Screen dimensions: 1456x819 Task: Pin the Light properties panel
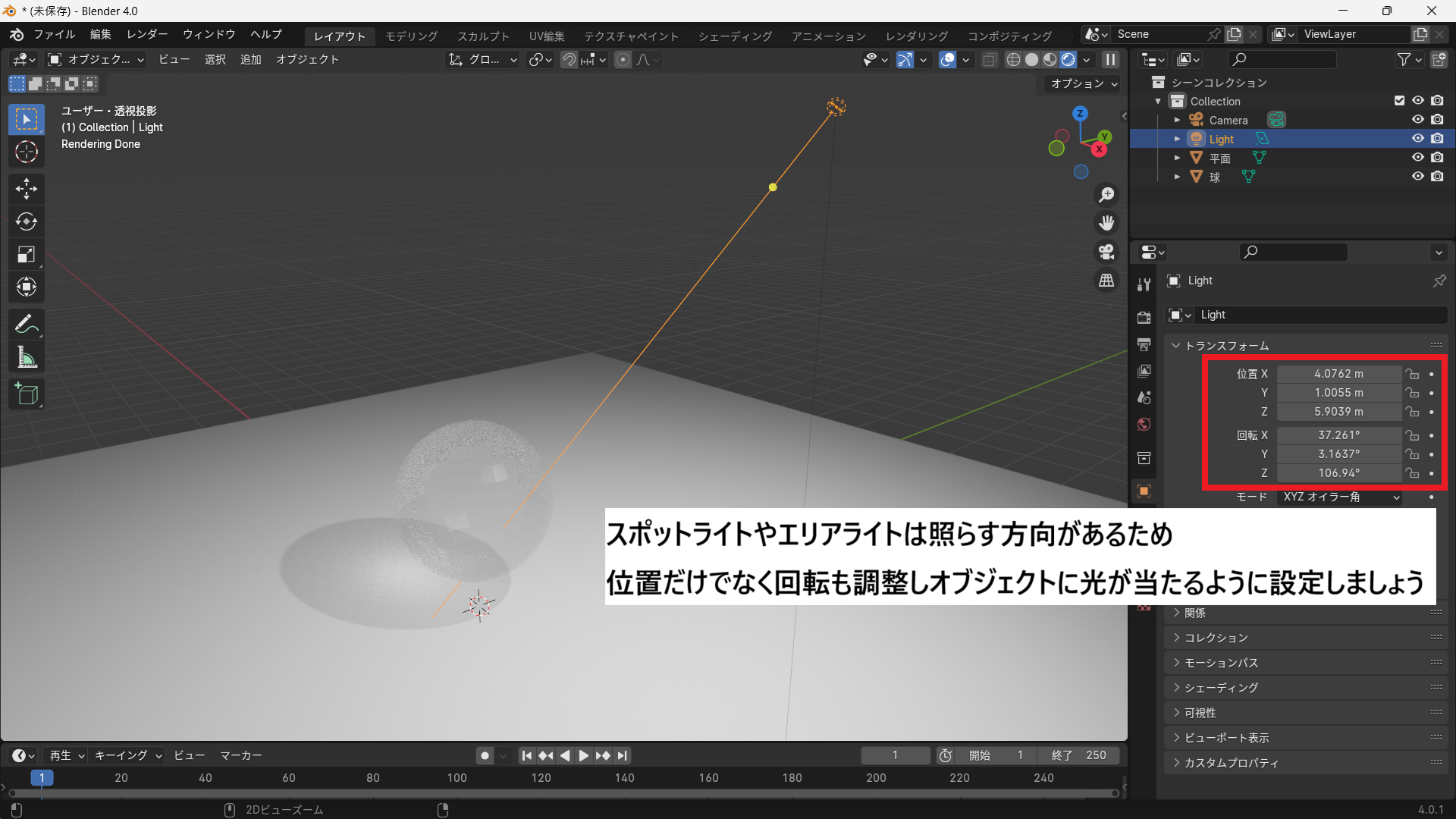tap(1439, 281)
